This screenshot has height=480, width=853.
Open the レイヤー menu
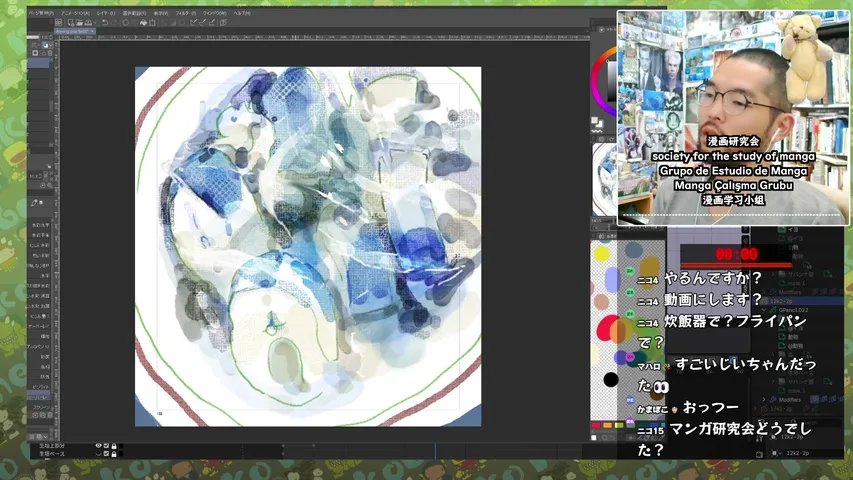click(106, 13)
